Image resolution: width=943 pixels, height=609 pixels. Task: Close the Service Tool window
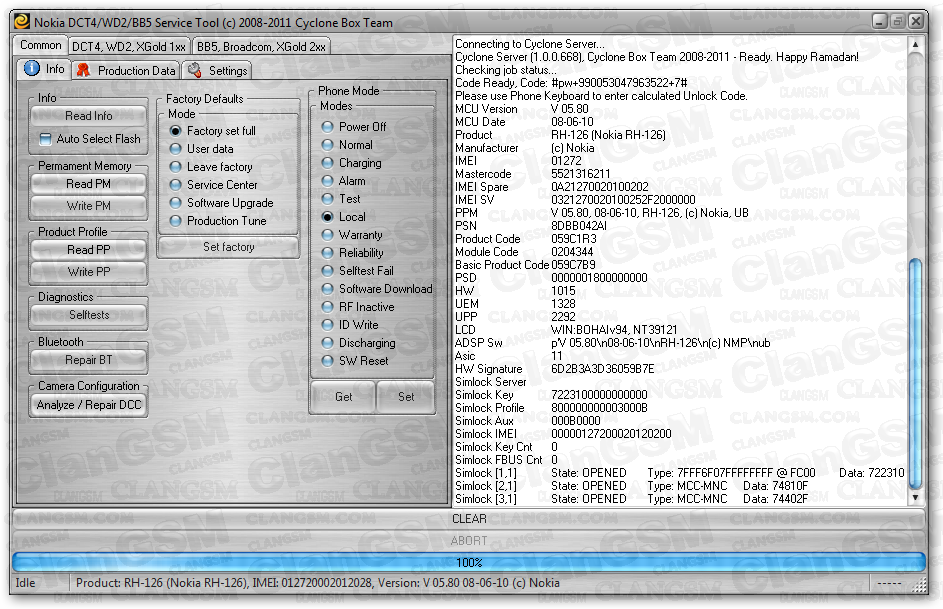pyautogui.click(x=916, y=22)
